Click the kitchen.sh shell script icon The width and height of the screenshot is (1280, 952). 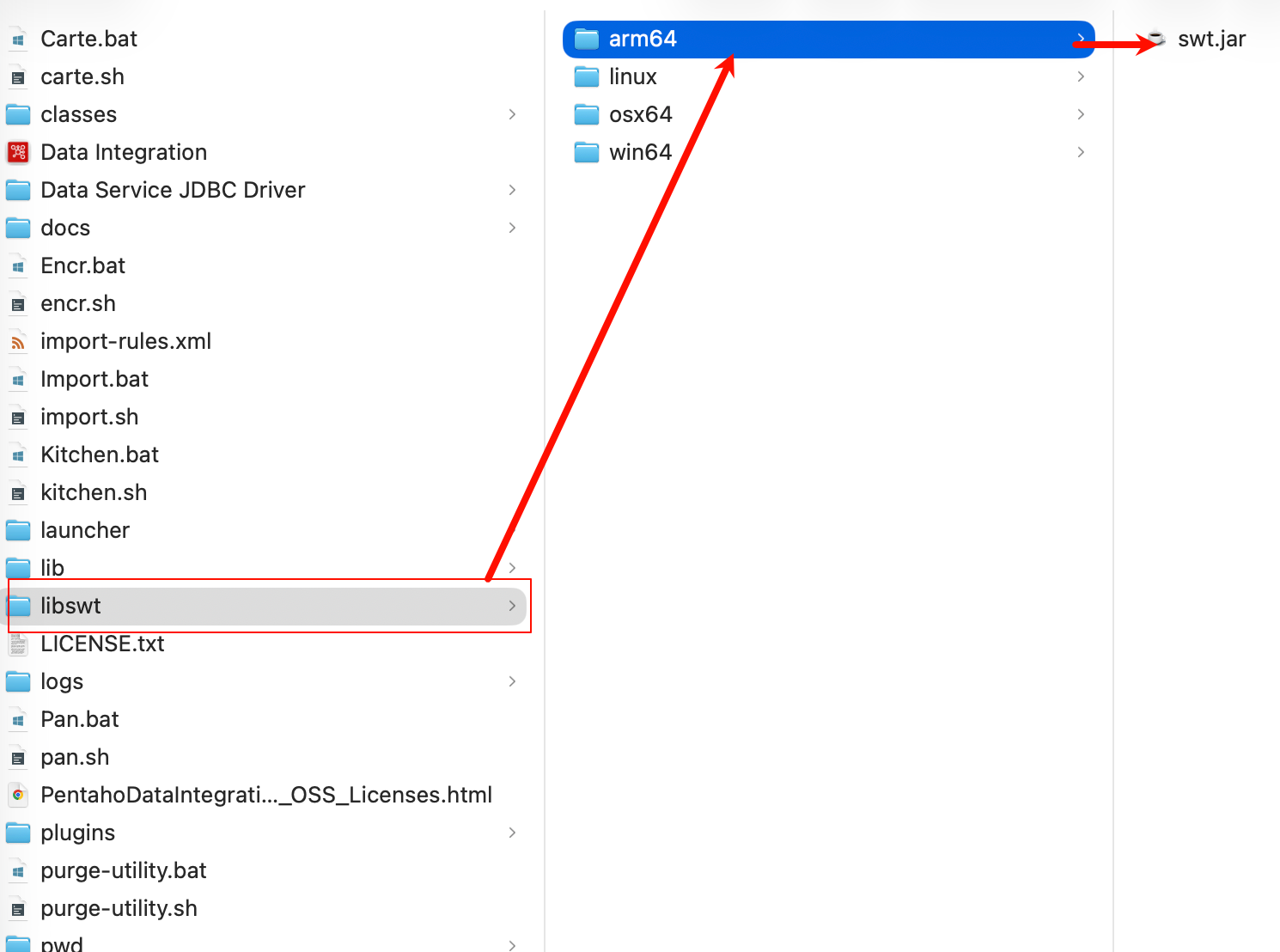click(18, 493)
